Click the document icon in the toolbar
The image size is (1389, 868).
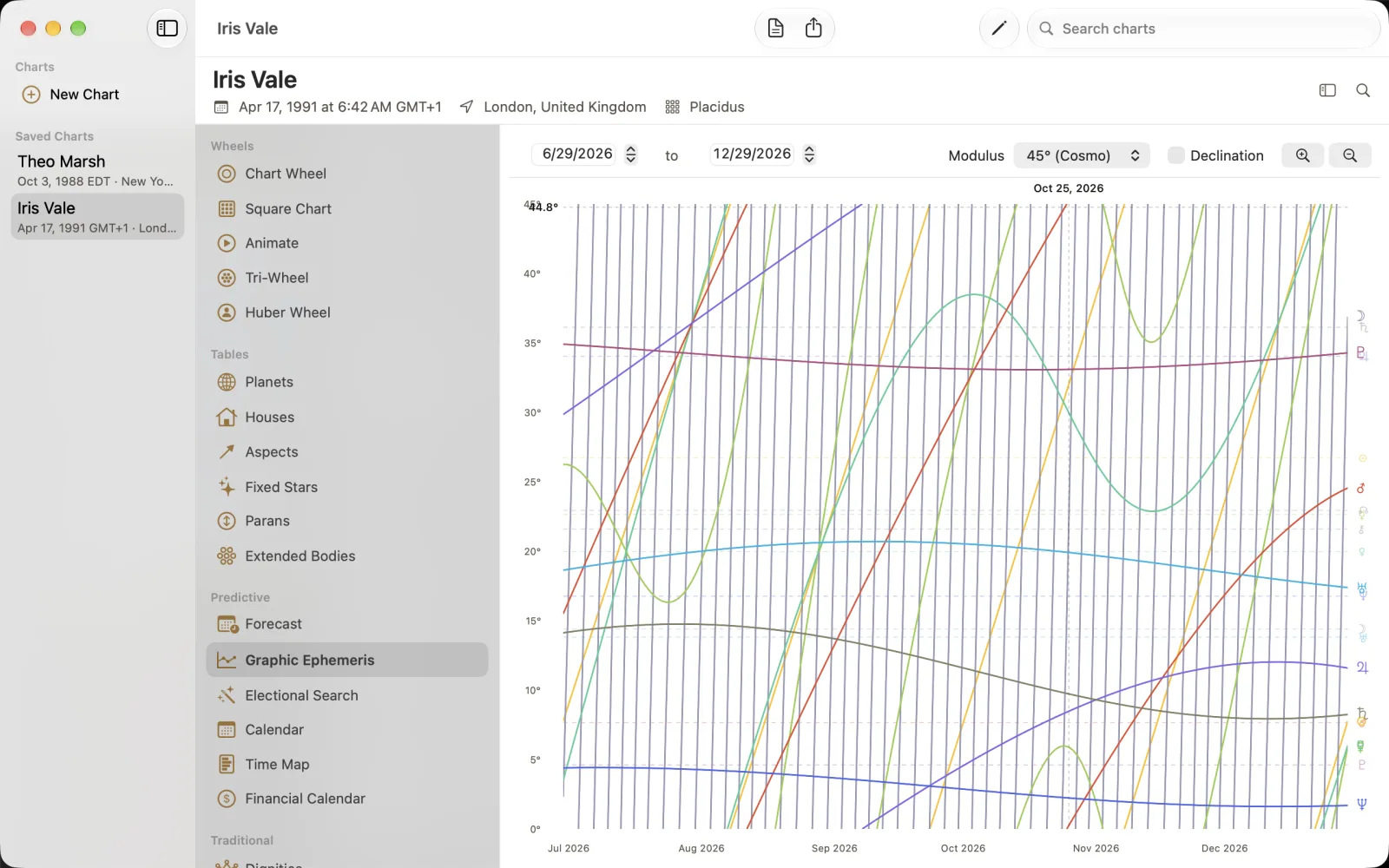(x=776, y=29)
